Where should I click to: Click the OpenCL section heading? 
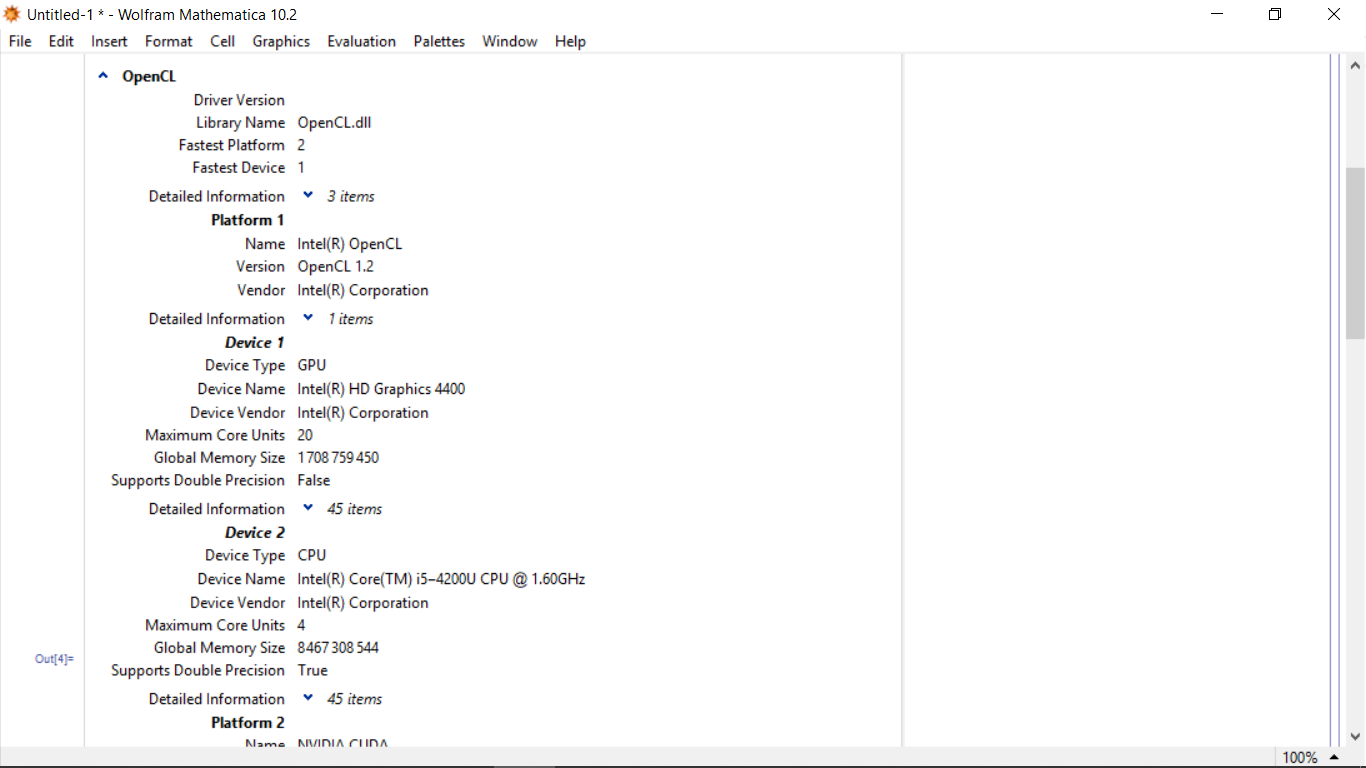149,76
